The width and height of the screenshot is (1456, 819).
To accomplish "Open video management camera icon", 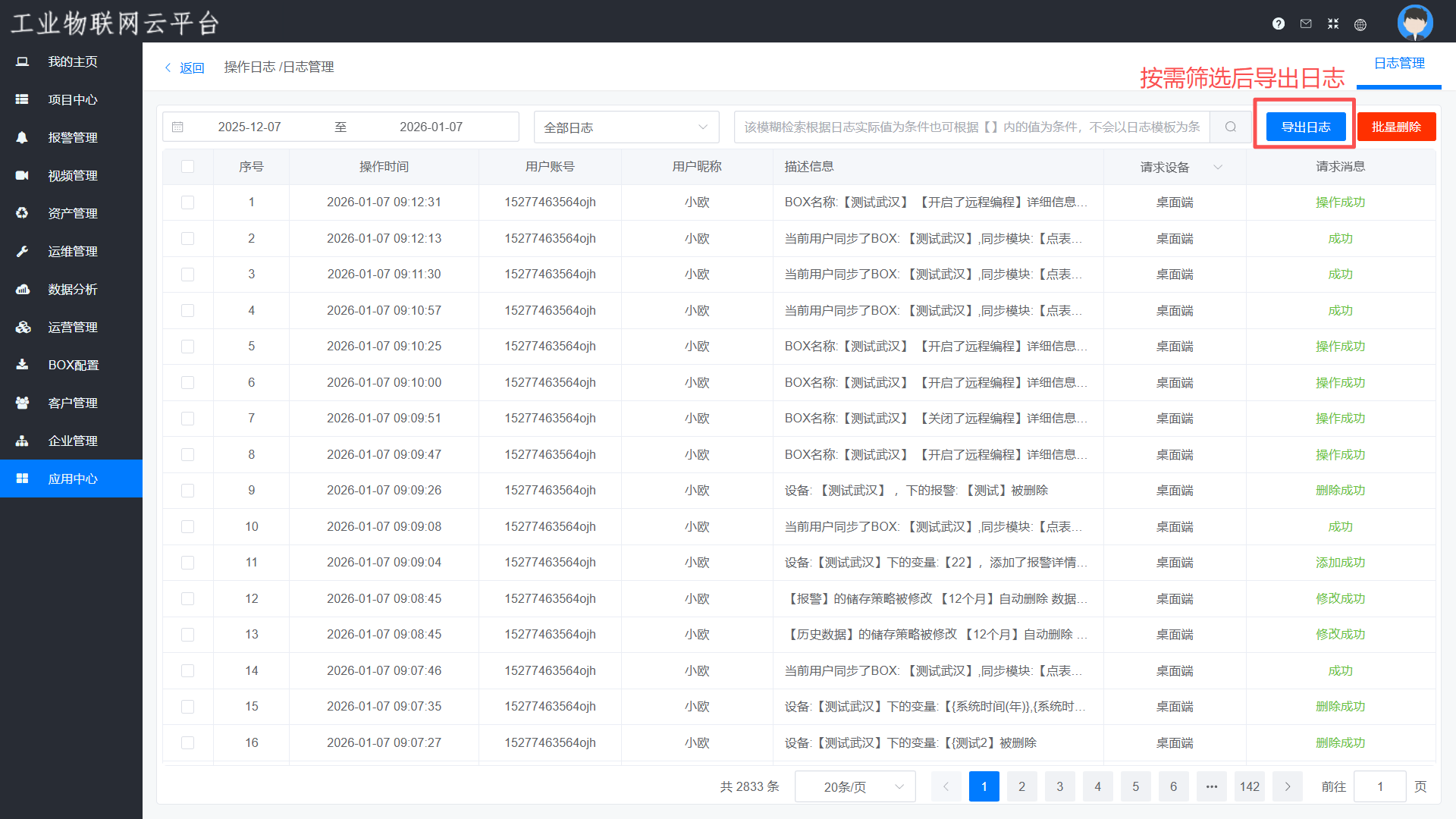I will 22,175.
